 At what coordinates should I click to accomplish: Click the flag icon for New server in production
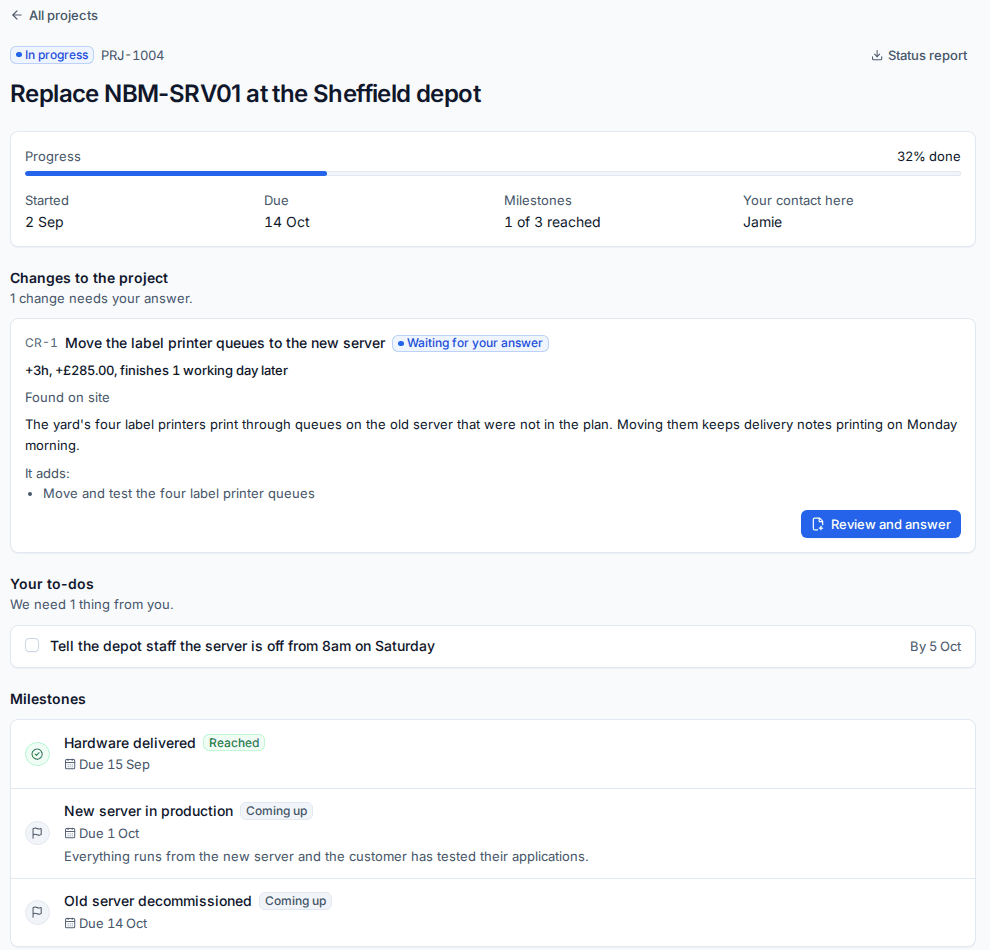click(37, 833)
